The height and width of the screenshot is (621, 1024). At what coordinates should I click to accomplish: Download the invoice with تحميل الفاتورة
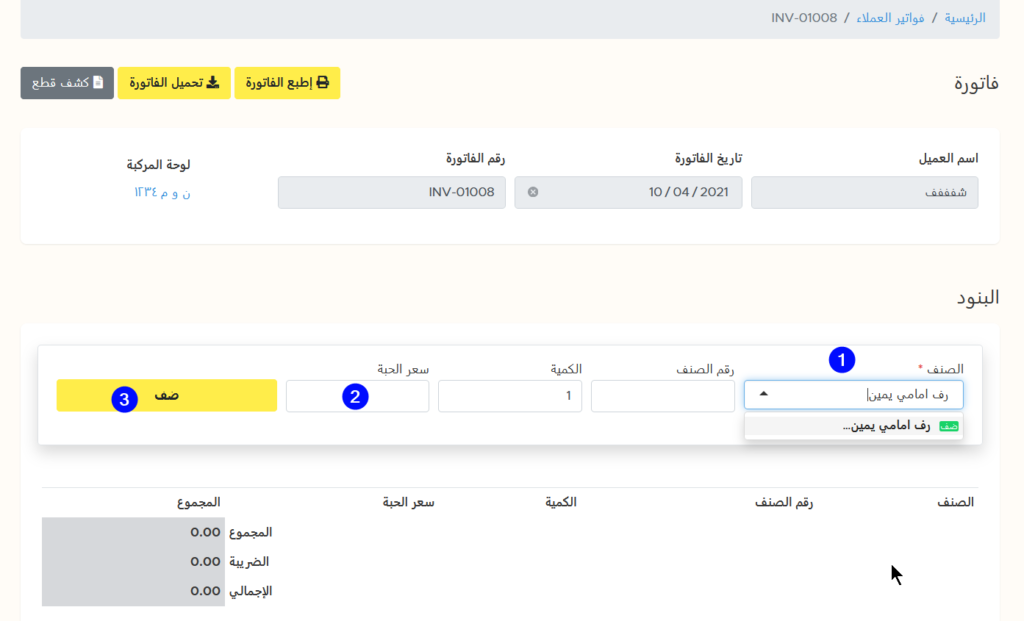click(x=174, y=83)
